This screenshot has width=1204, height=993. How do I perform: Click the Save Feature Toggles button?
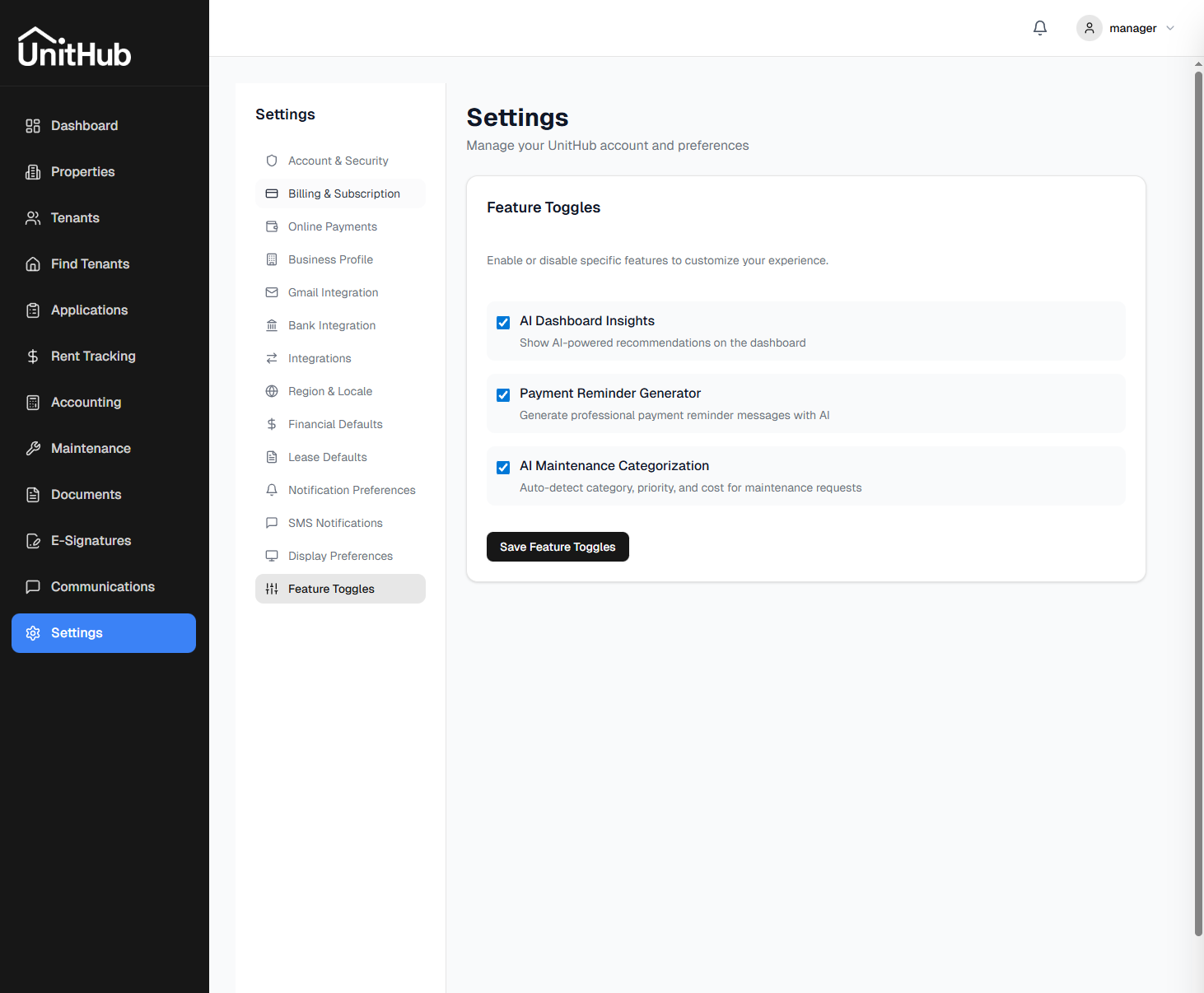coord(558,547)
